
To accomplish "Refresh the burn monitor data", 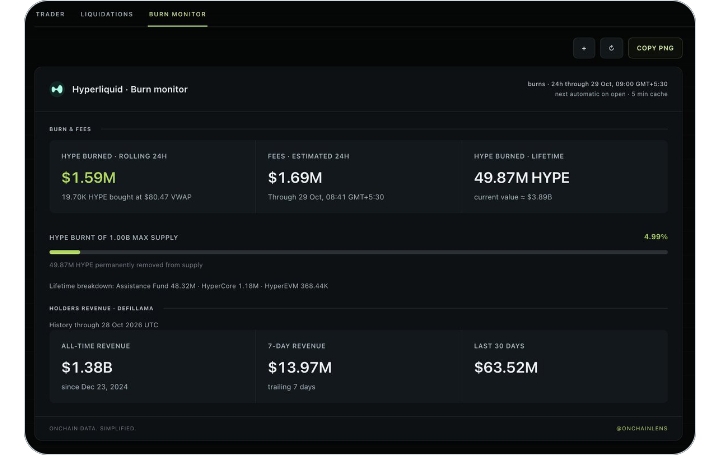I will click(611, 48).
